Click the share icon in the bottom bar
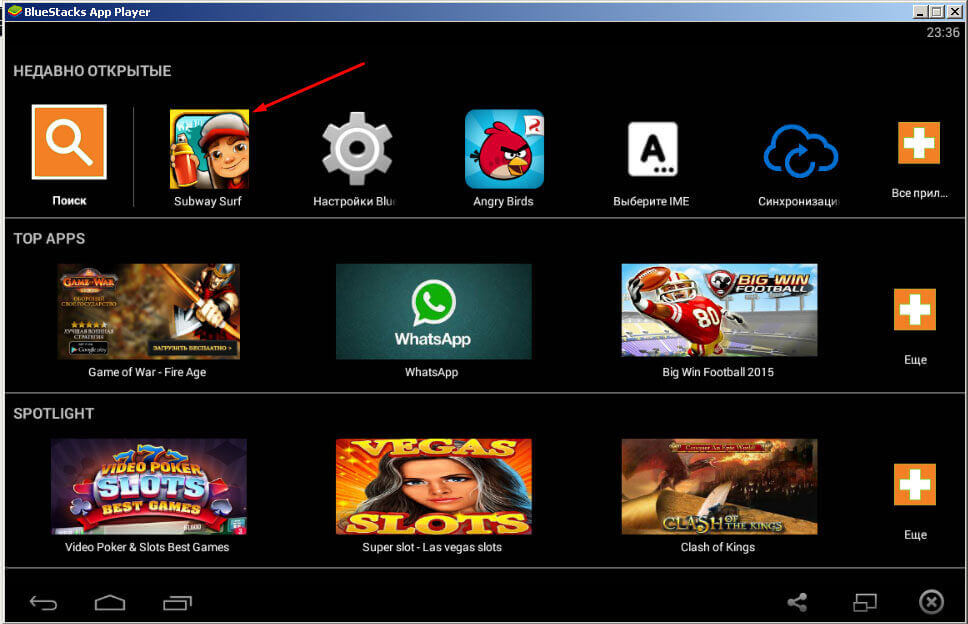This screenshot has width=968, height=624. (x=798, y=602)
